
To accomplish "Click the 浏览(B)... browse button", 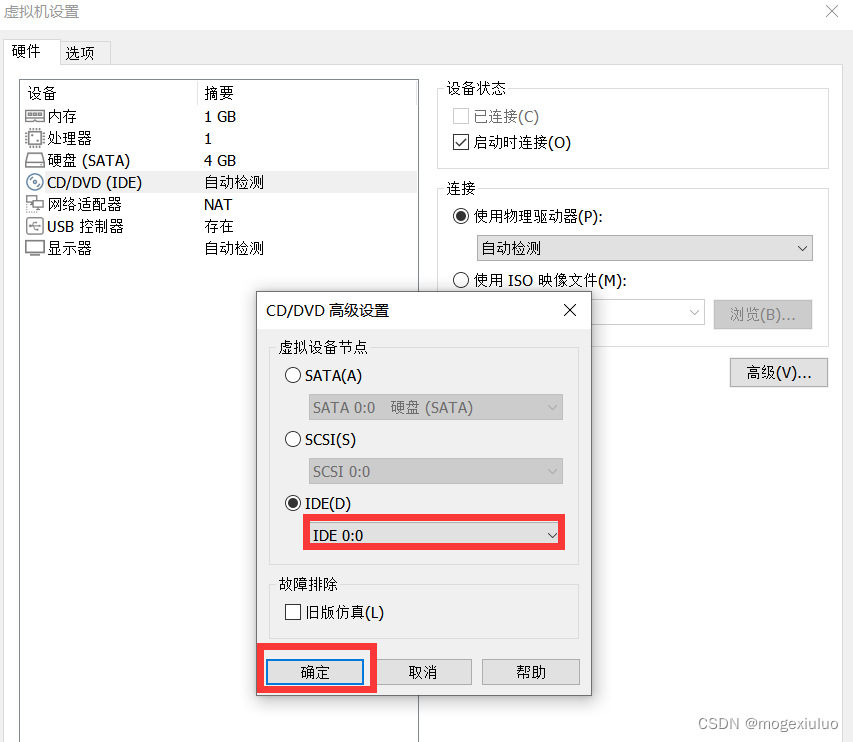I will coord(762,314).
